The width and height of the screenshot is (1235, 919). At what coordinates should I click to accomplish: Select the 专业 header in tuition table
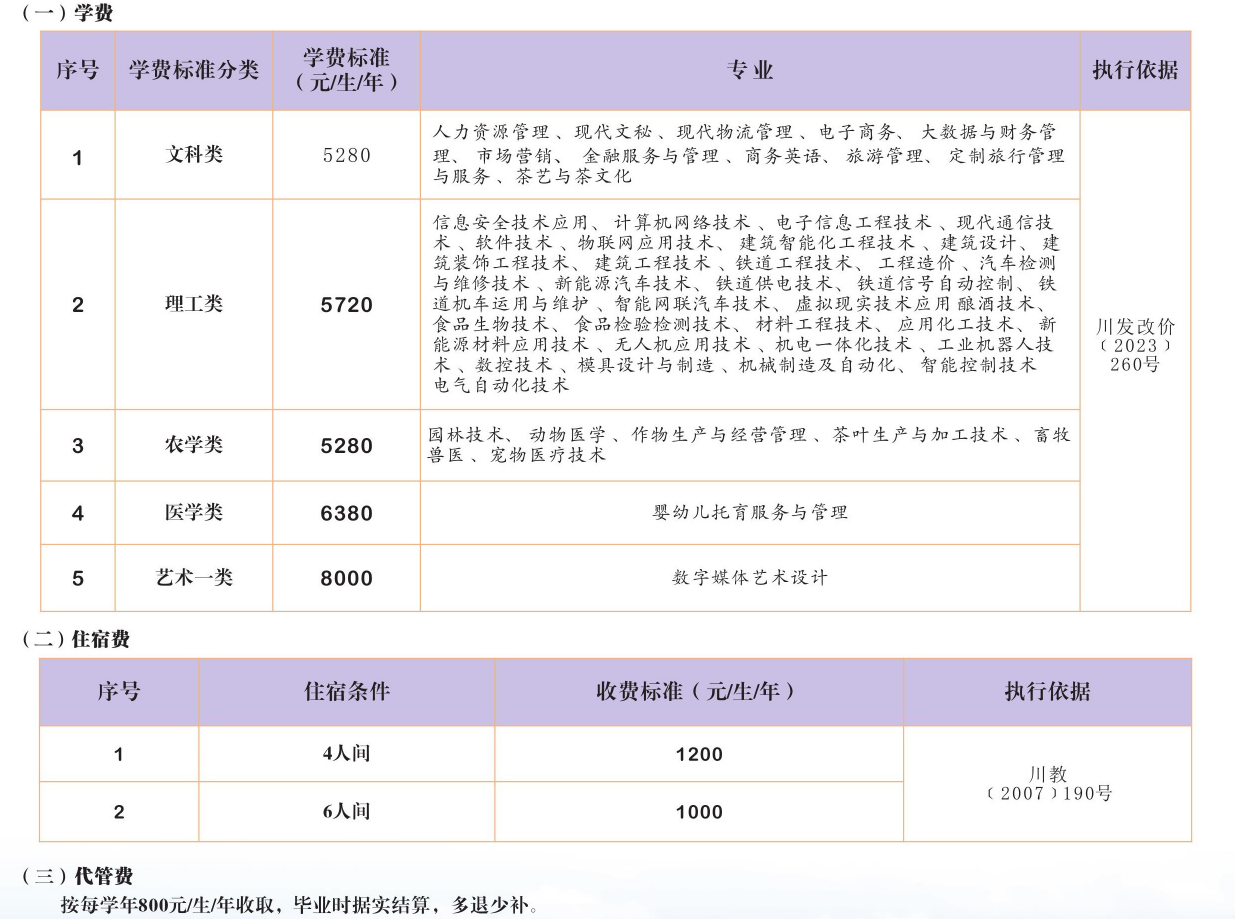pos(749,70)
